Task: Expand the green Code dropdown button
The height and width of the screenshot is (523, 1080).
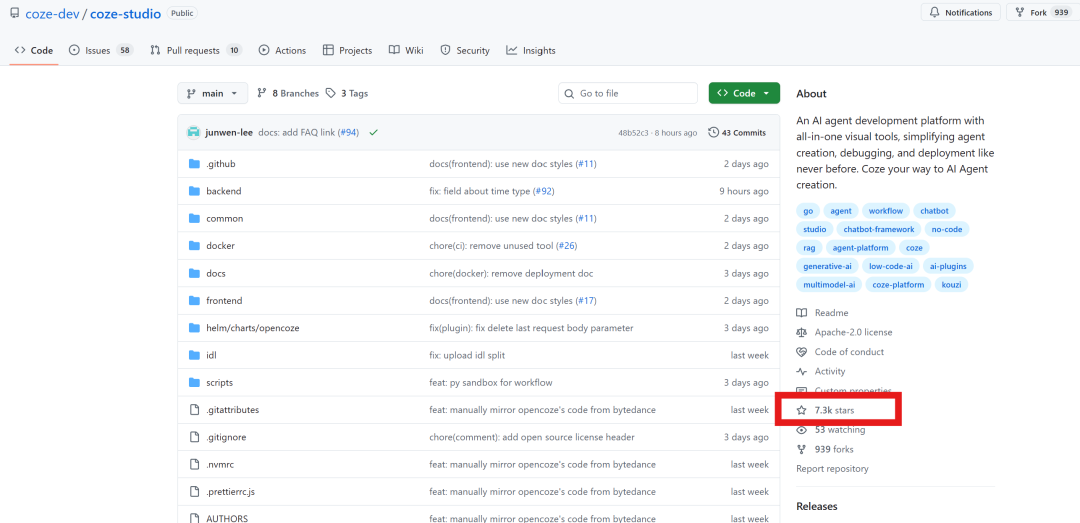Action: (x=744, y=93)
